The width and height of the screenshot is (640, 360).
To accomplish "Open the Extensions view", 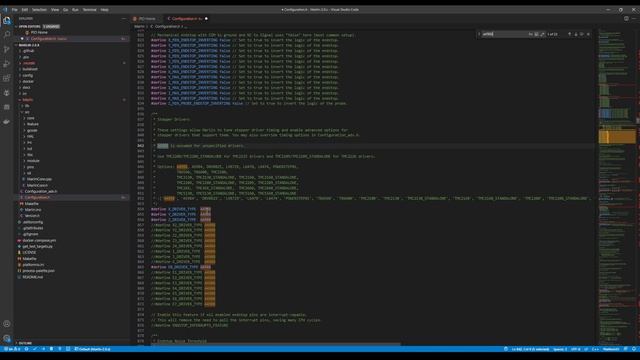I will (7, 78).
